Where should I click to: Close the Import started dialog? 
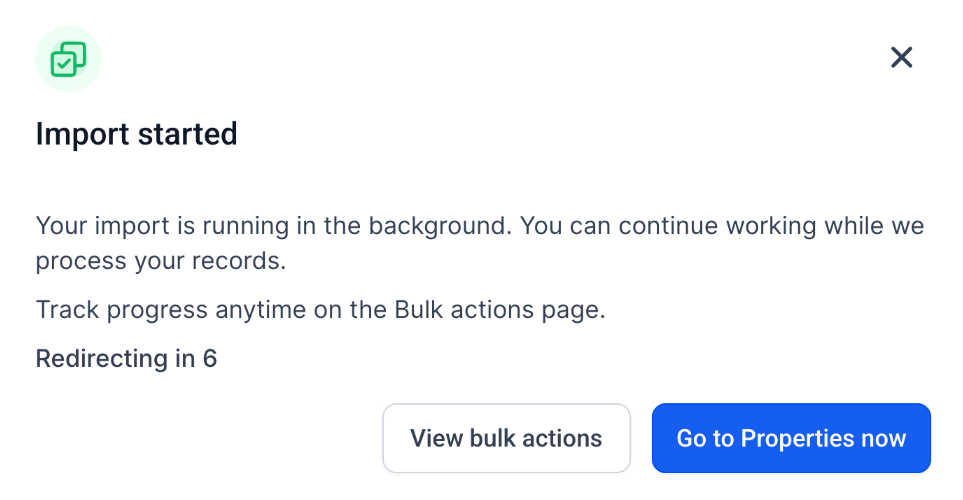901,58
